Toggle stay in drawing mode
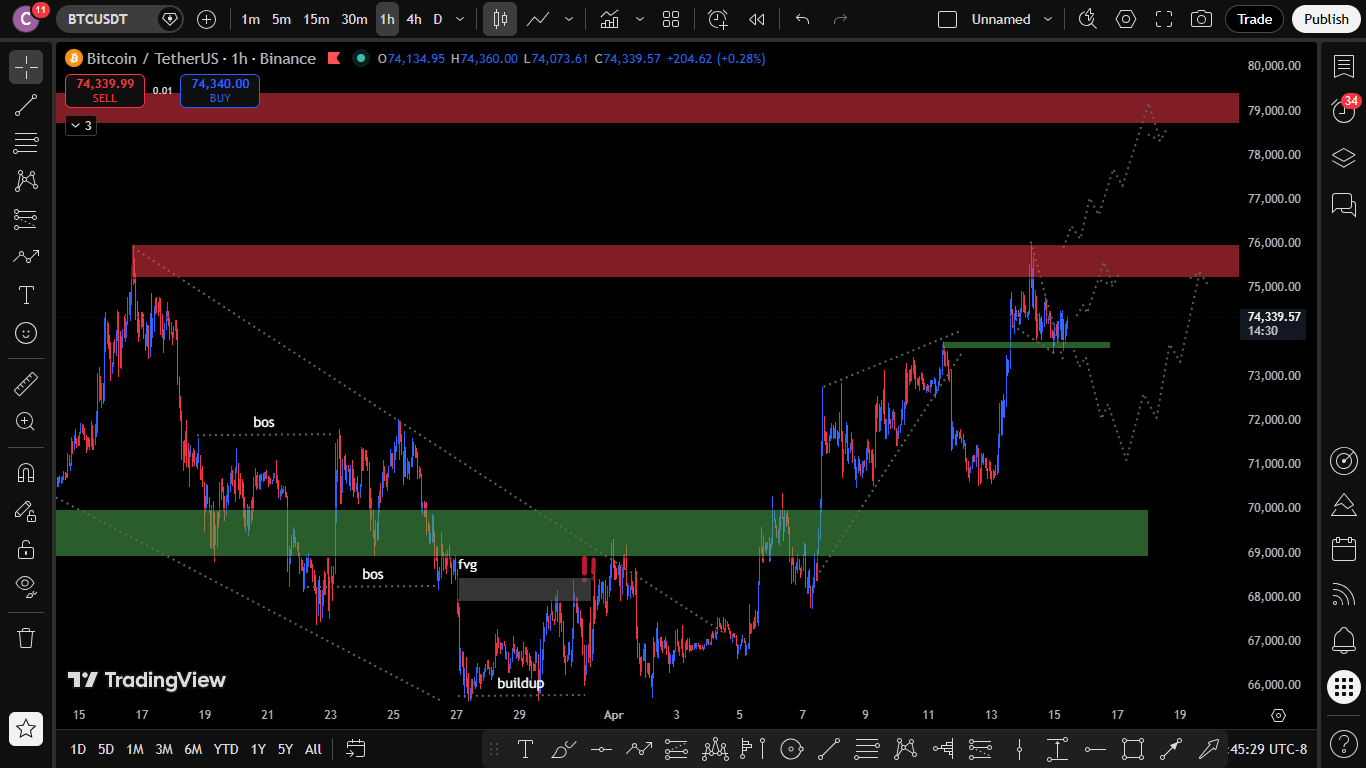This screenshot has width=1366, height=768. coord(26,511)
